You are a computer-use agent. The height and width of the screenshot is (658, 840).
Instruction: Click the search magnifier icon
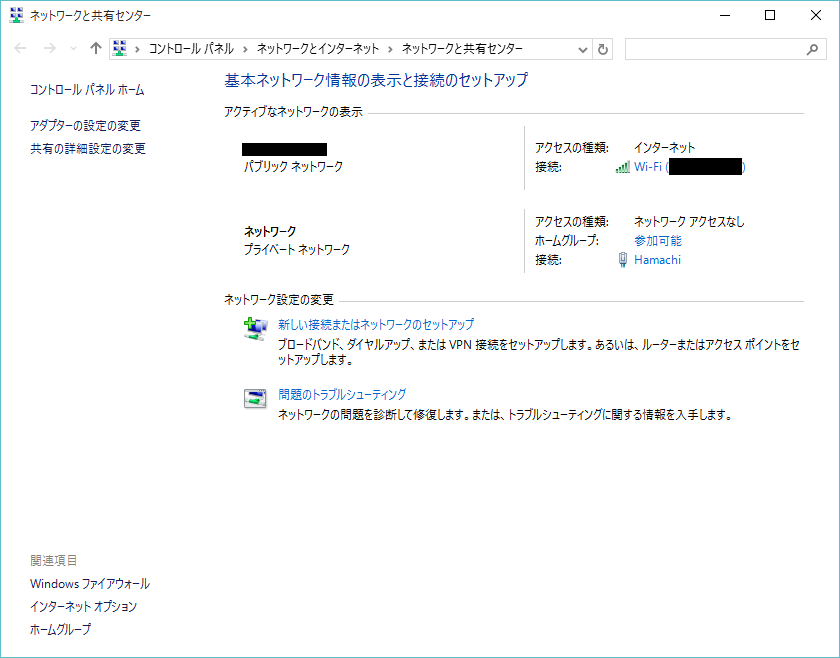[812, 49]
